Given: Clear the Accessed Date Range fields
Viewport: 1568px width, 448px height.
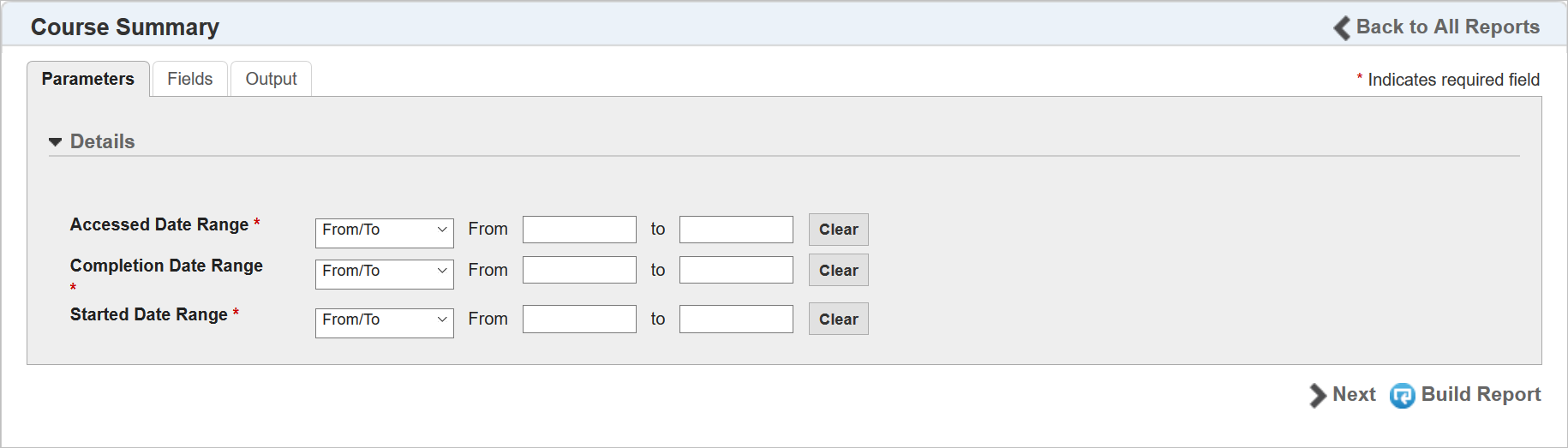Looking at the screenshot, I should (838, 230).
